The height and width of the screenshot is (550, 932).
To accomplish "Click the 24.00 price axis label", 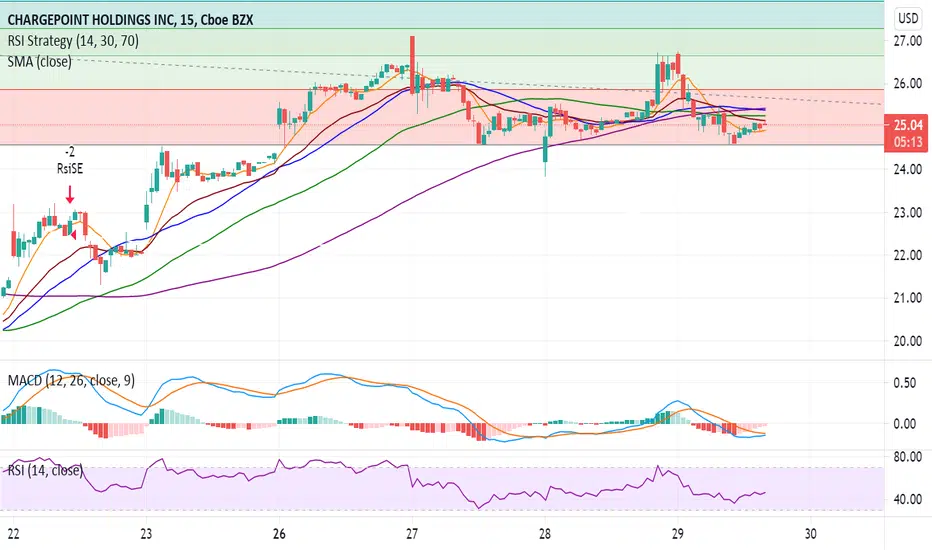I will [x=908, y=169].
